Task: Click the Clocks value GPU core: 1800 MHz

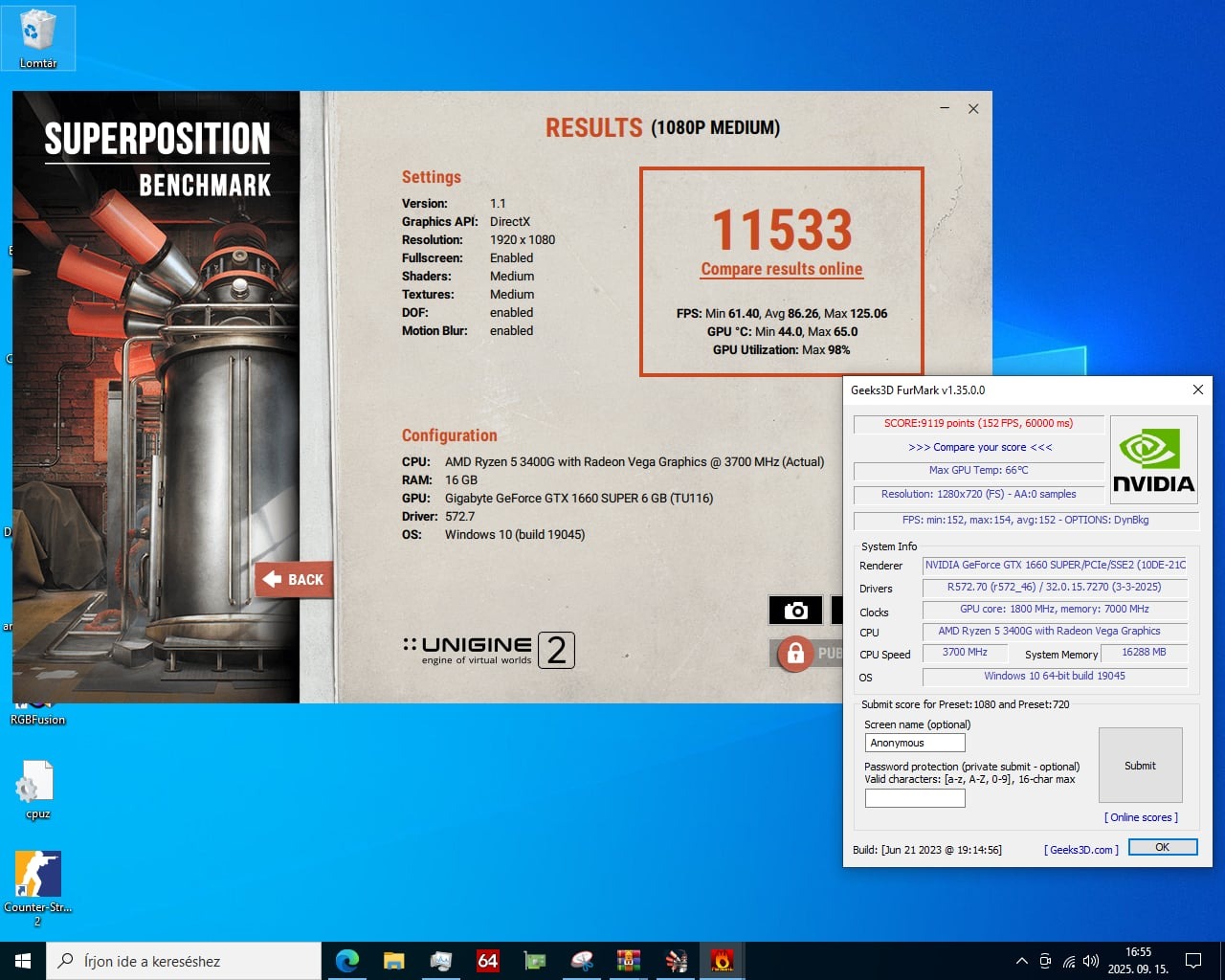Action: [1055, 609]
